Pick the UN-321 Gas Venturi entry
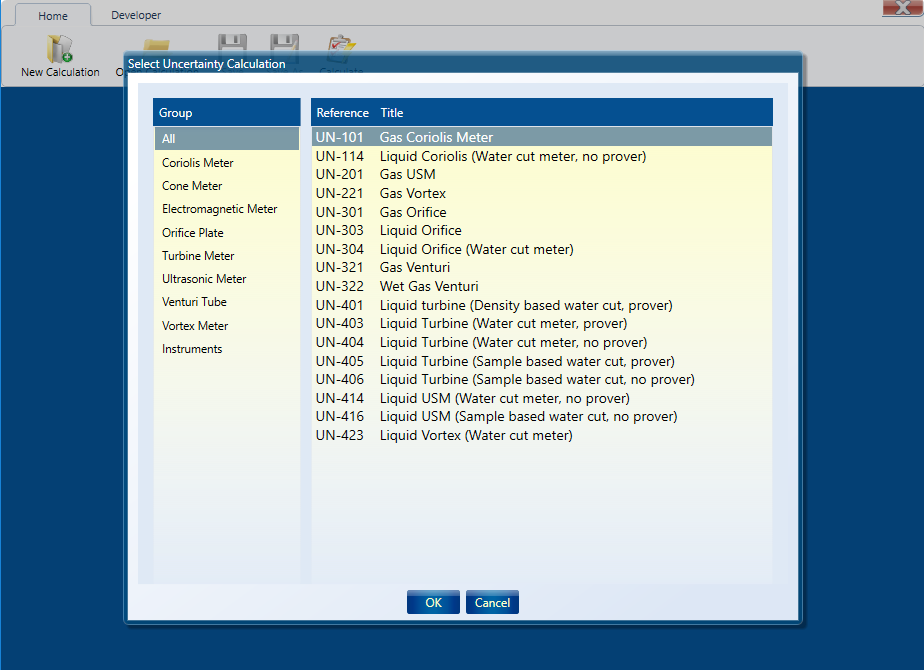The width and height of the screenshot is (924, 670). (542, 268)
